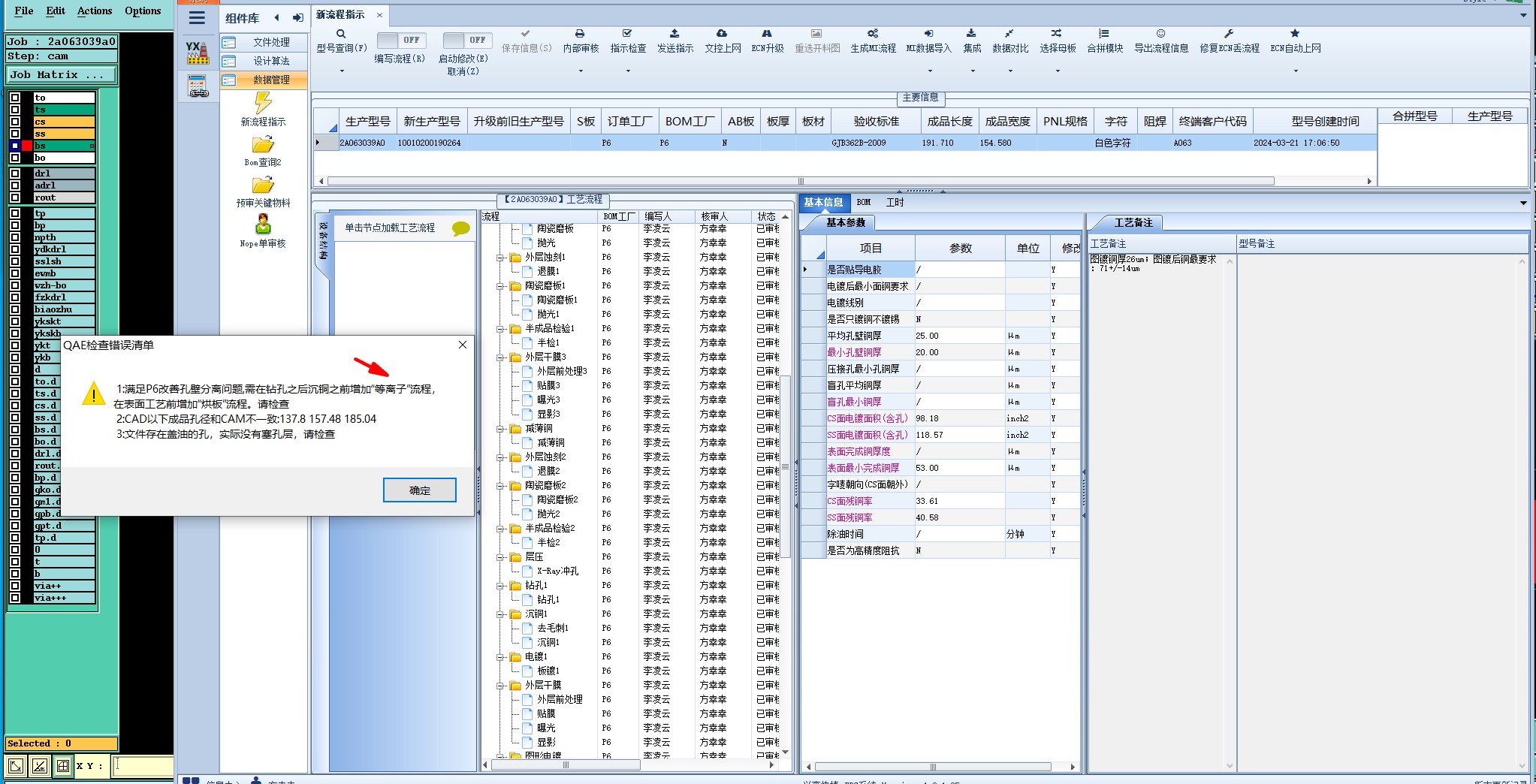
Task: Check the box for layer biaozhu
Action: click(15, 309)
